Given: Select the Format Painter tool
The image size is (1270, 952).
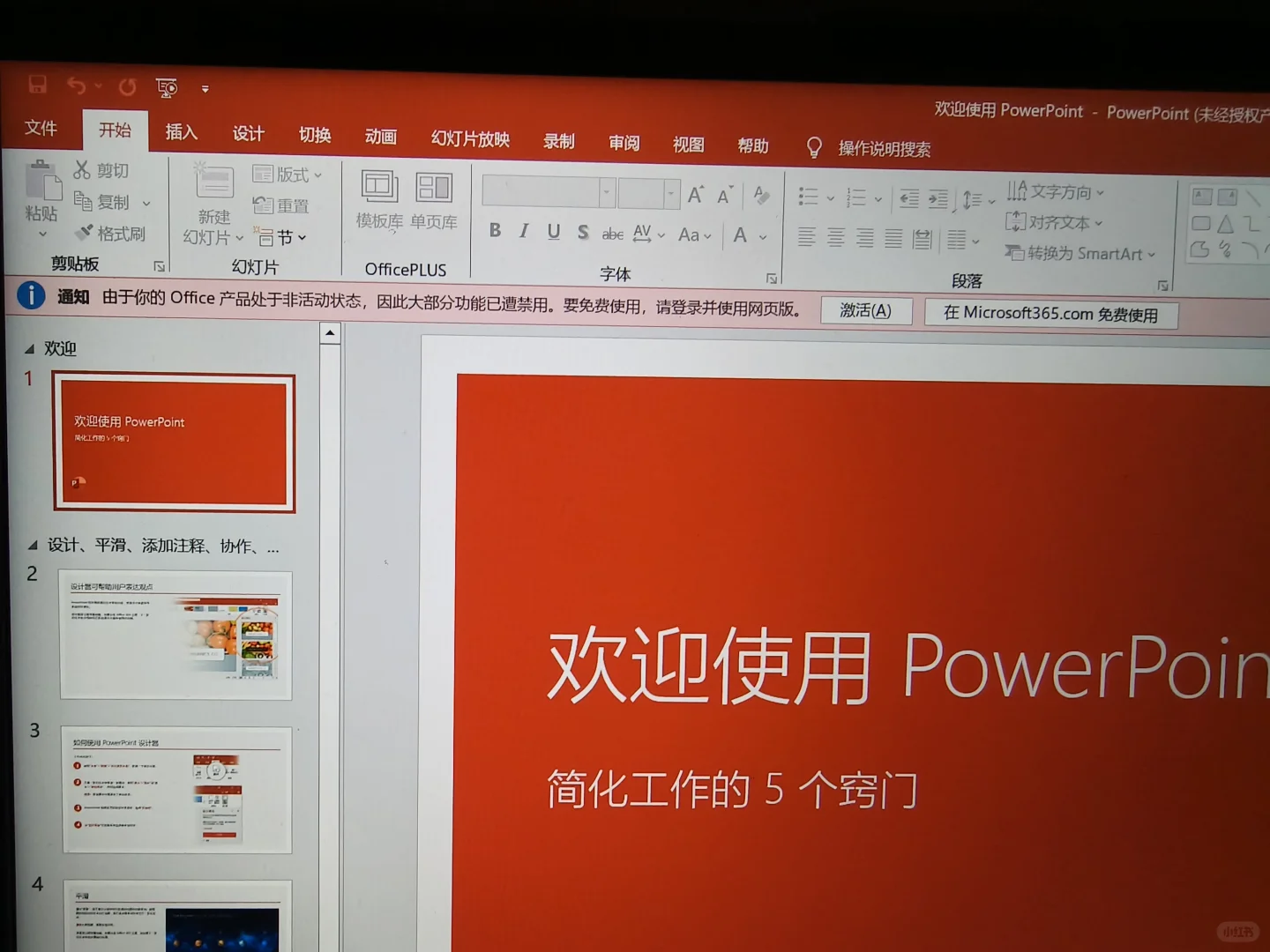Looking at the screenshot, I should pos(113,232).
